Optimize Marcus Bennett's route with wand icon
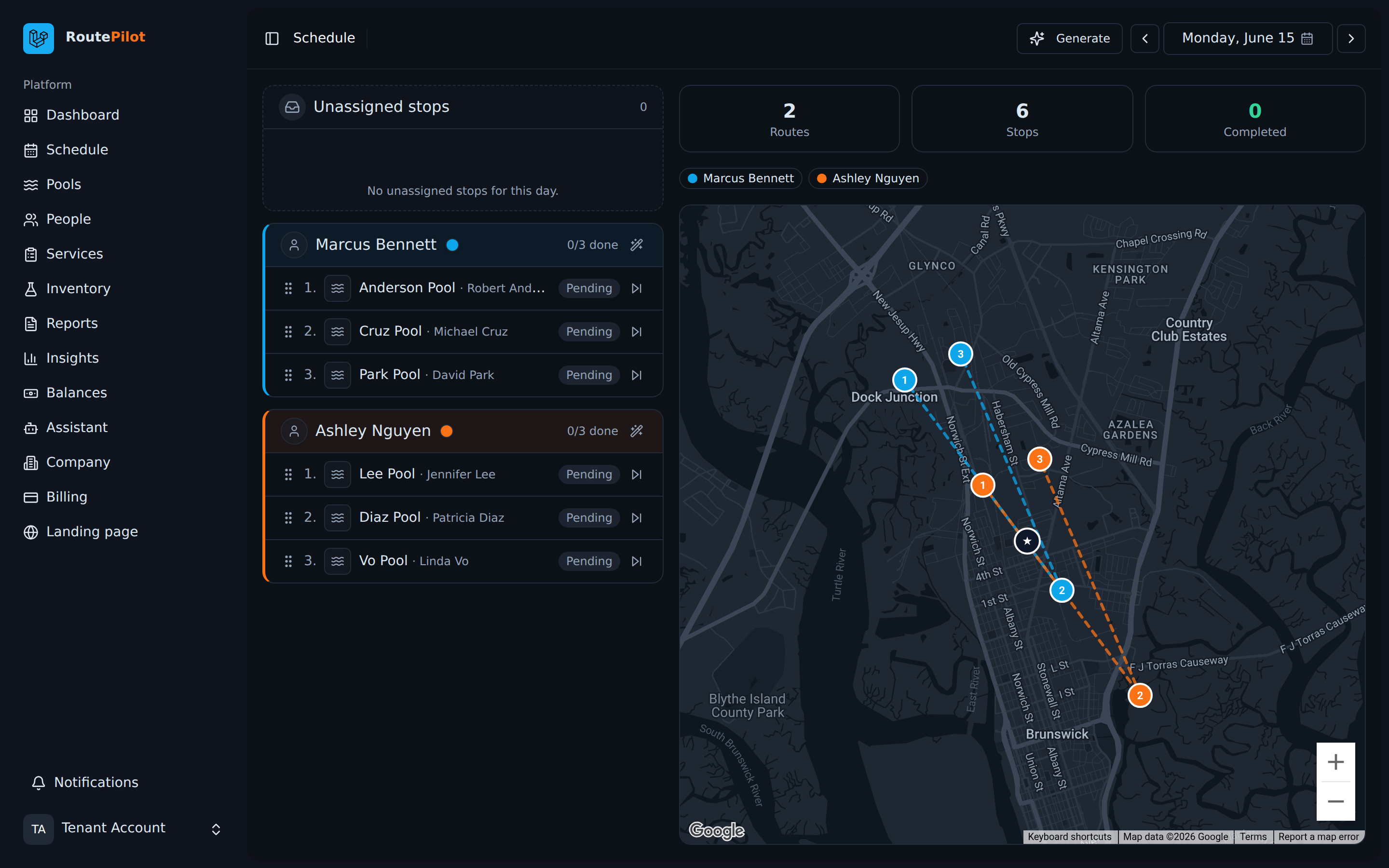This screenshot has width=1389, height=868. click(637, 245)
